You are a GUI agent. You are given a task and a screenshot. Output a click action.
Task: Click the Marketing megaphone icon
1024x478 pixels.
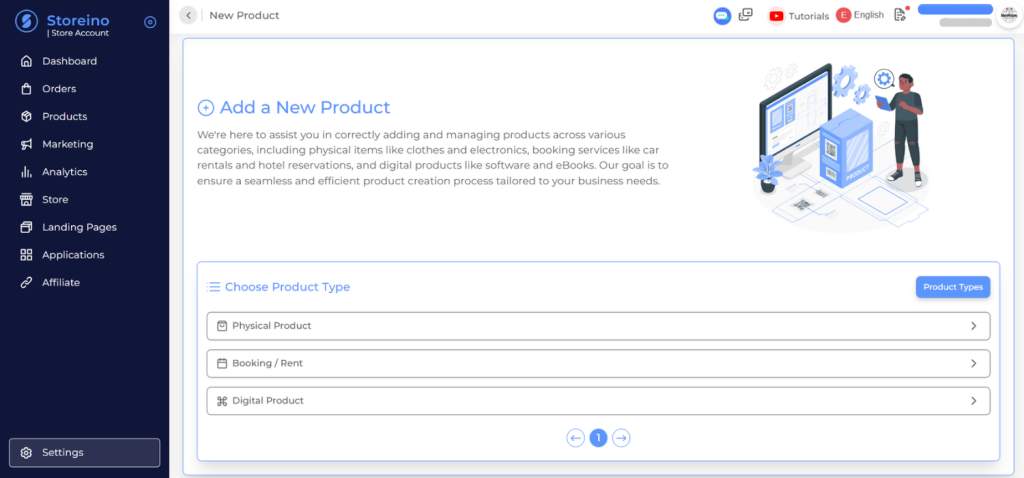click(26, 144)
